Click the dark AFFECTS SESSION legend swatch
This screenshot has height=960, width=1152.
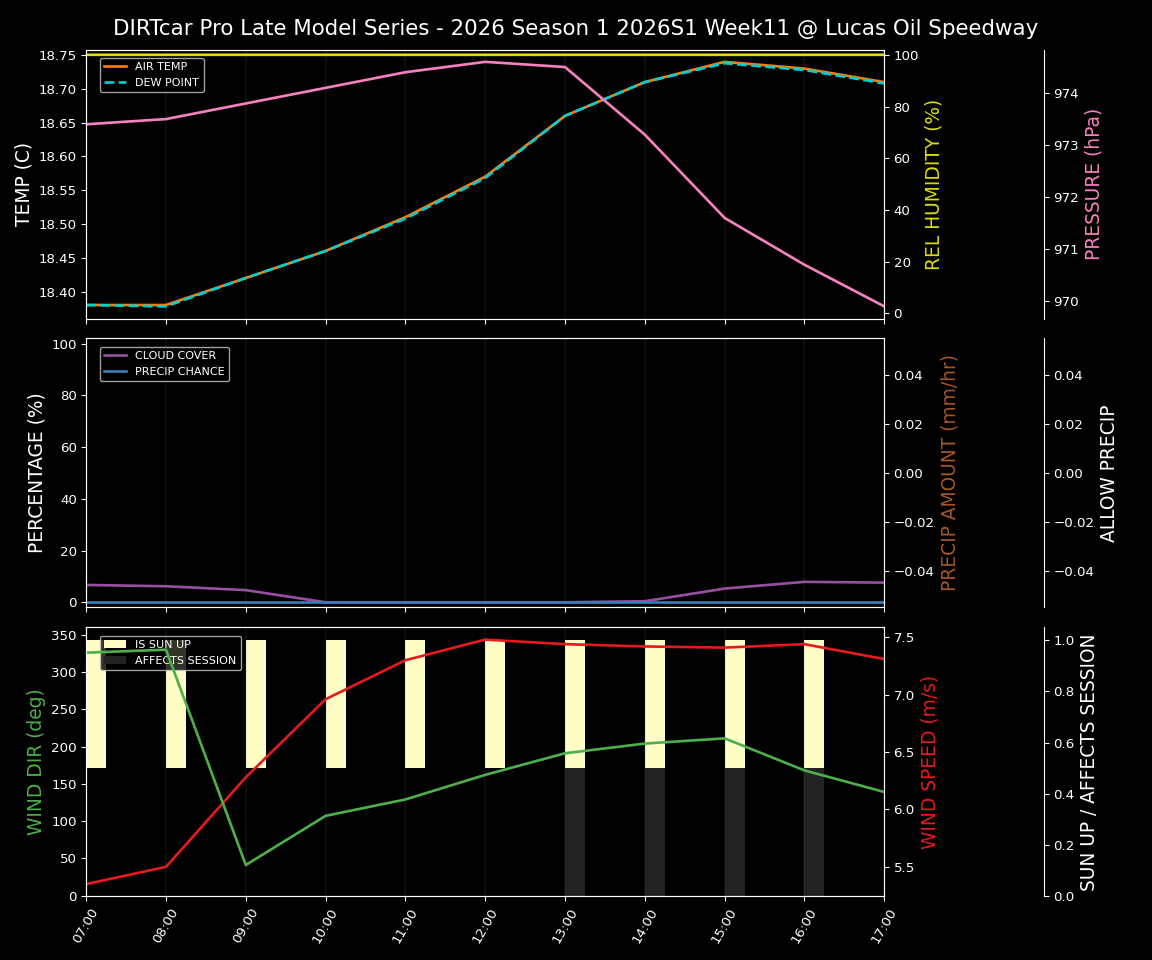click(x=113, y=659)
